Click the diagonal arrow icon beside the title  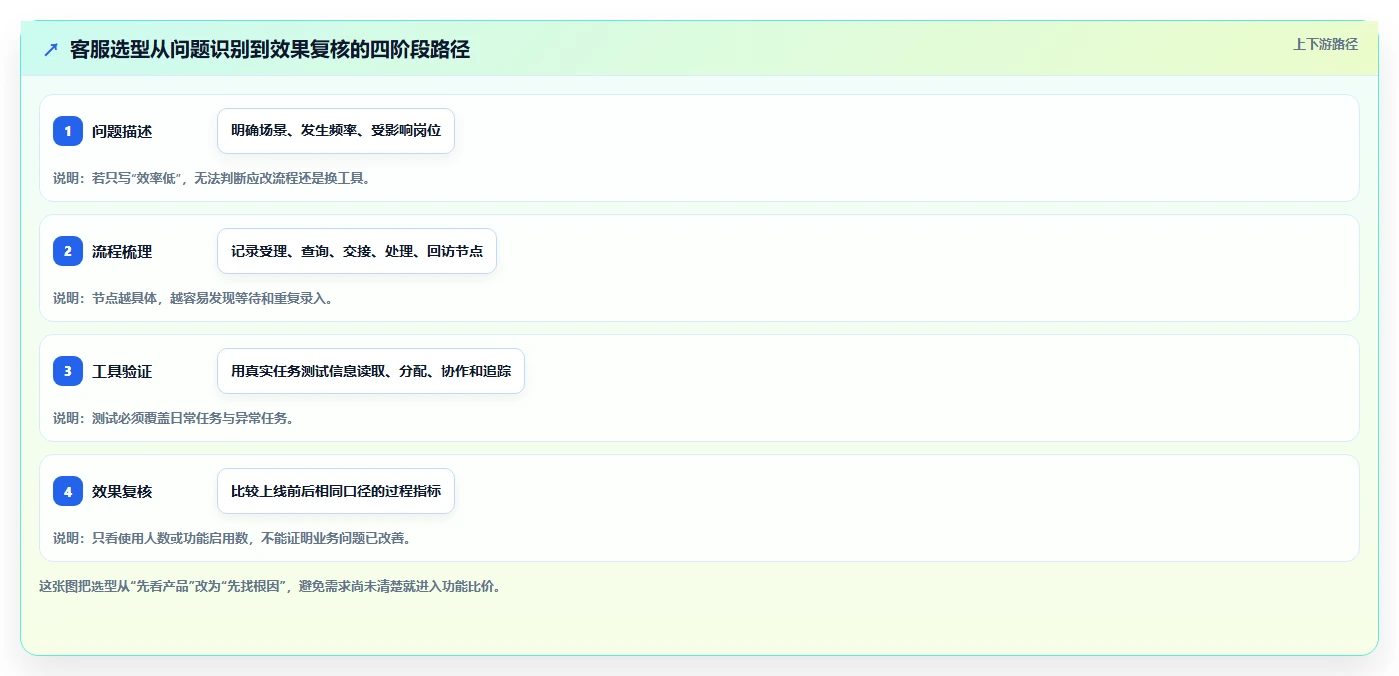[51, 49]
